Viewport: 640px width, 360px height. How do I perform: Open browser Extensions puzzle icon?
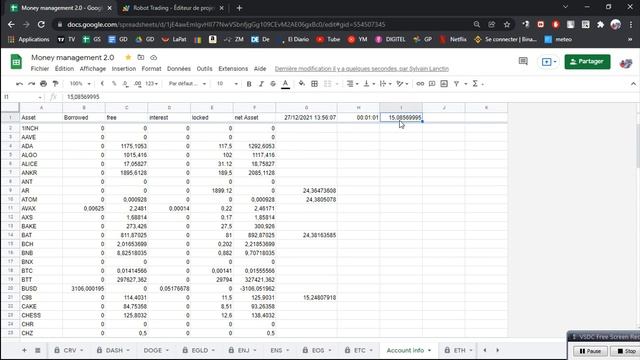[600, 24]
